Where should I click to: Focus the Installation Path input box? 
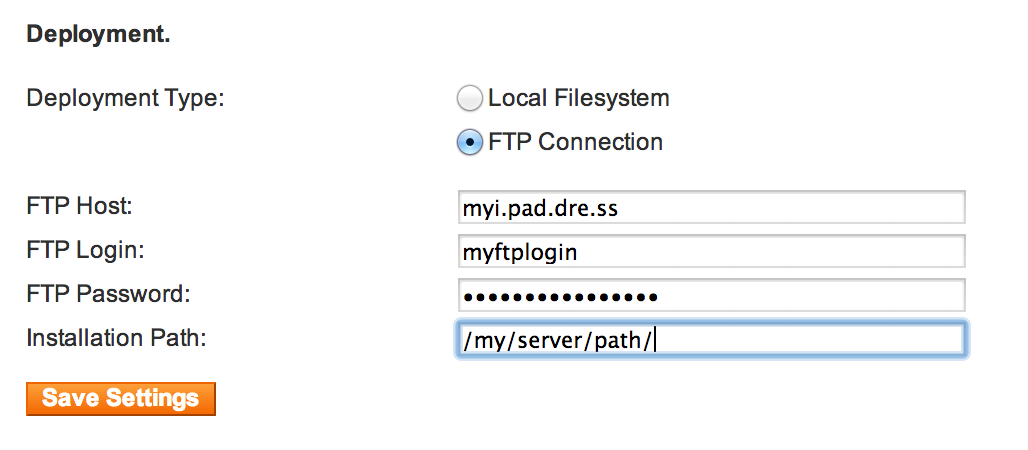[x=710, y=339]
